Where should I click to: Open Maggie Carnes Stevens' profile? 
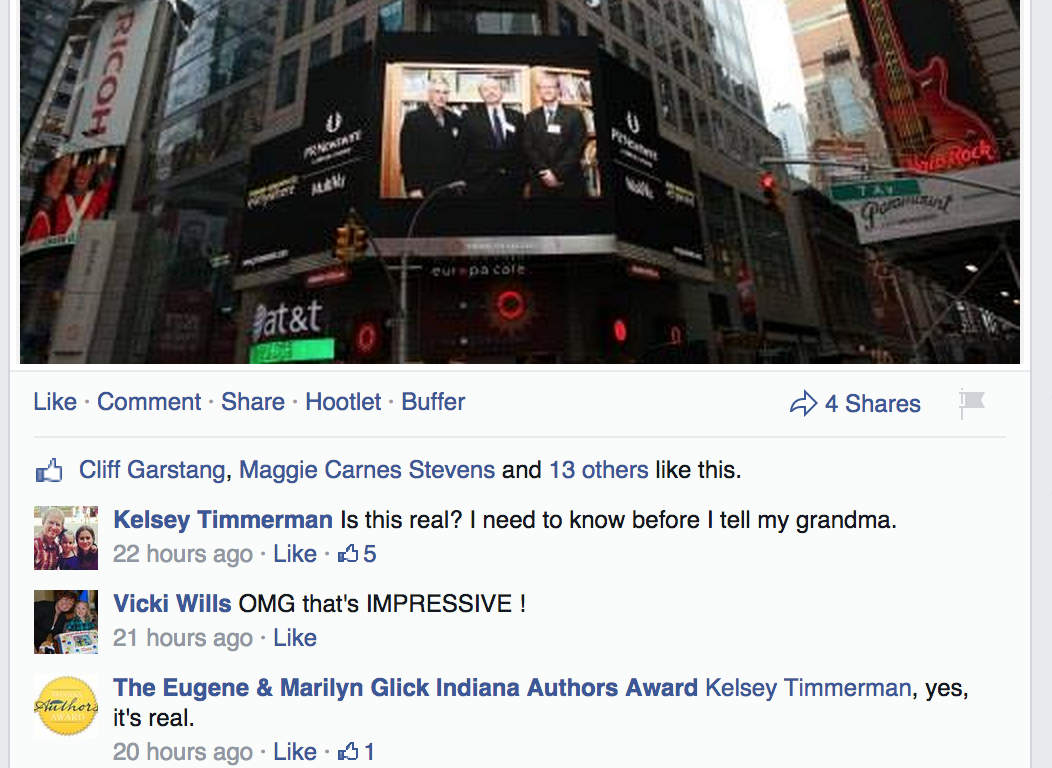367,470
